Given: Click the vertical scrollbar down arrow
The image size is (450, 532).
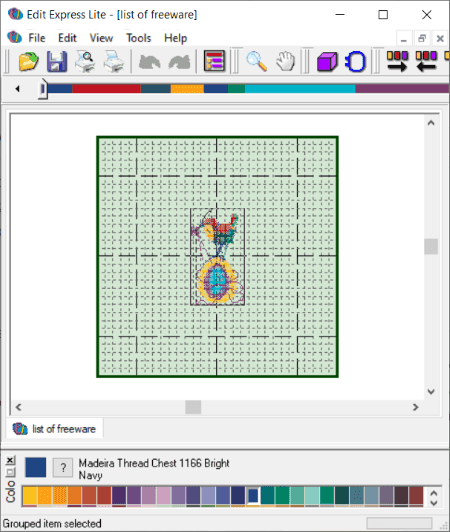Looking at the screenshot, I should [x=431, y=392].
